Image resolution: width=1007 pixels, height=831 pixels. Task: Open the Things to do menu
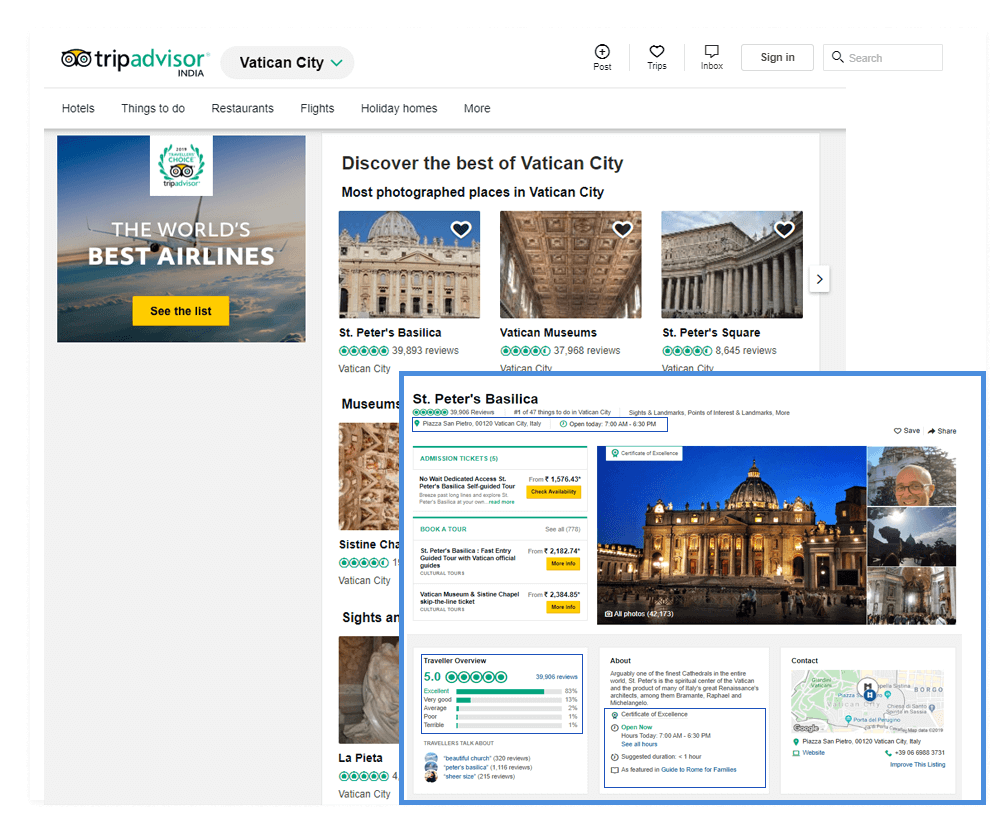click(x=153, y=108)
